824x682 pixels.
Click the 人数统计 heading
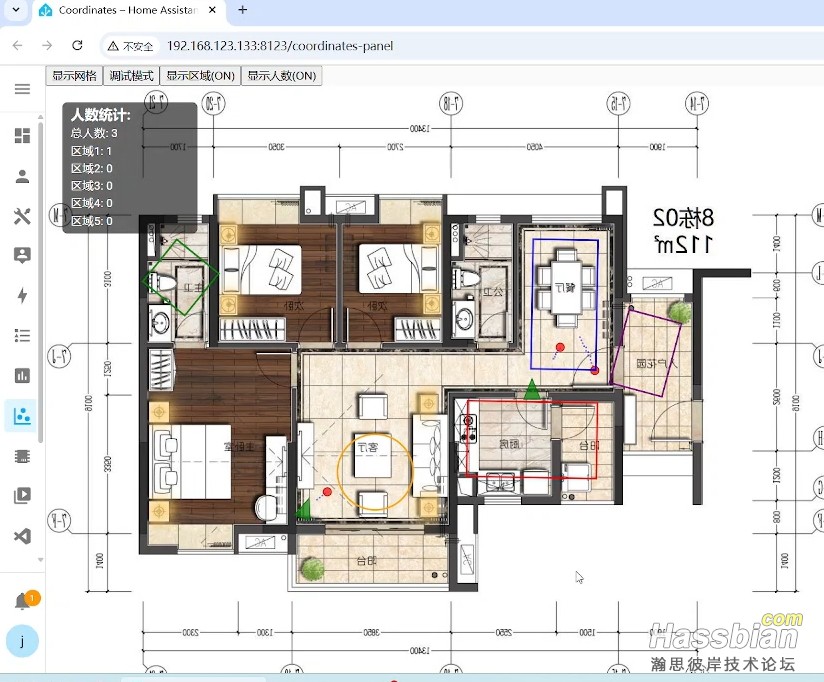click(101, 115)
